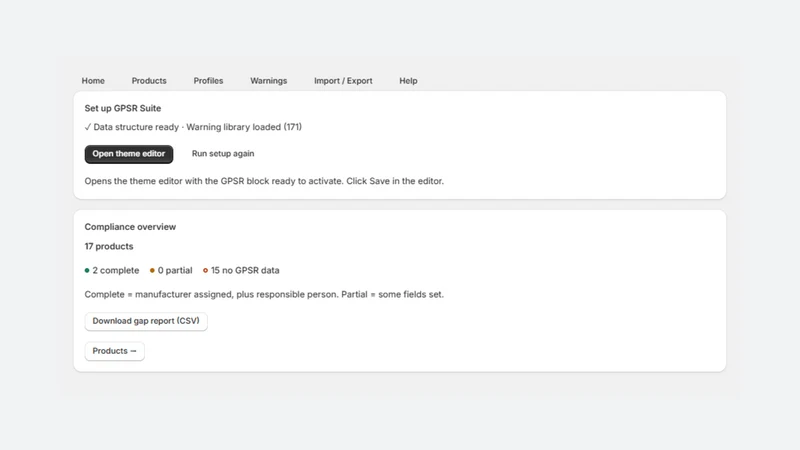This screenshot has height=450, width=800.
Task: Click the Warning library loaded (171) text
Action: click(x=244, y=127)
